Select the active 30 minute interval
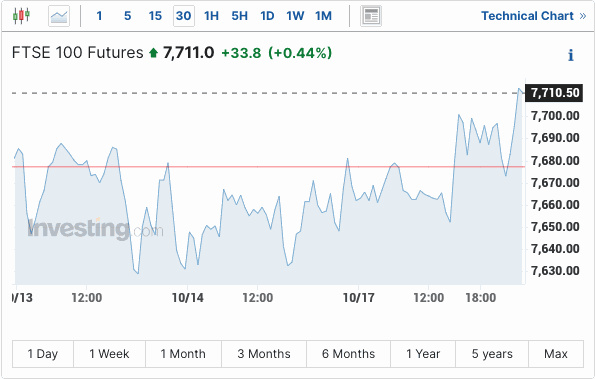Image resolution: width=595 pixels, height=379 pixels. coord(184,16)
